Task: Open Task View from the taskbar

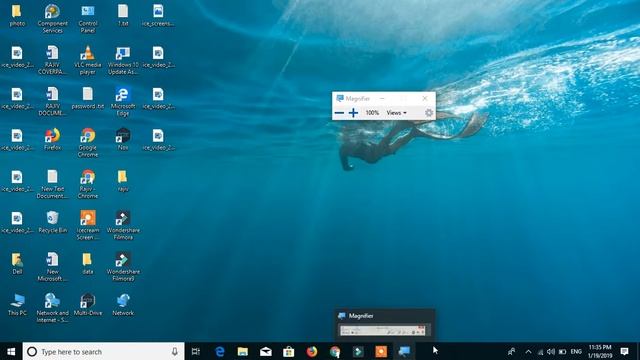Action: pyautogui.click(x=196, y=351)
